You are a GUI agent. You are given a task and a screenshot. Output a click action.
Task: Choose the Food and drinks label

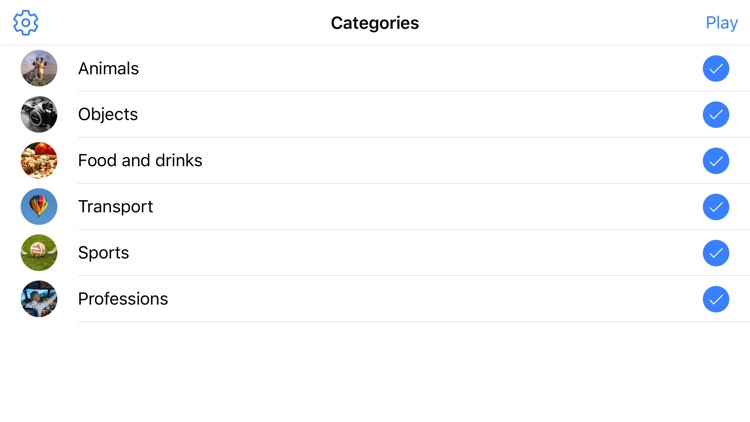[140, 160]
